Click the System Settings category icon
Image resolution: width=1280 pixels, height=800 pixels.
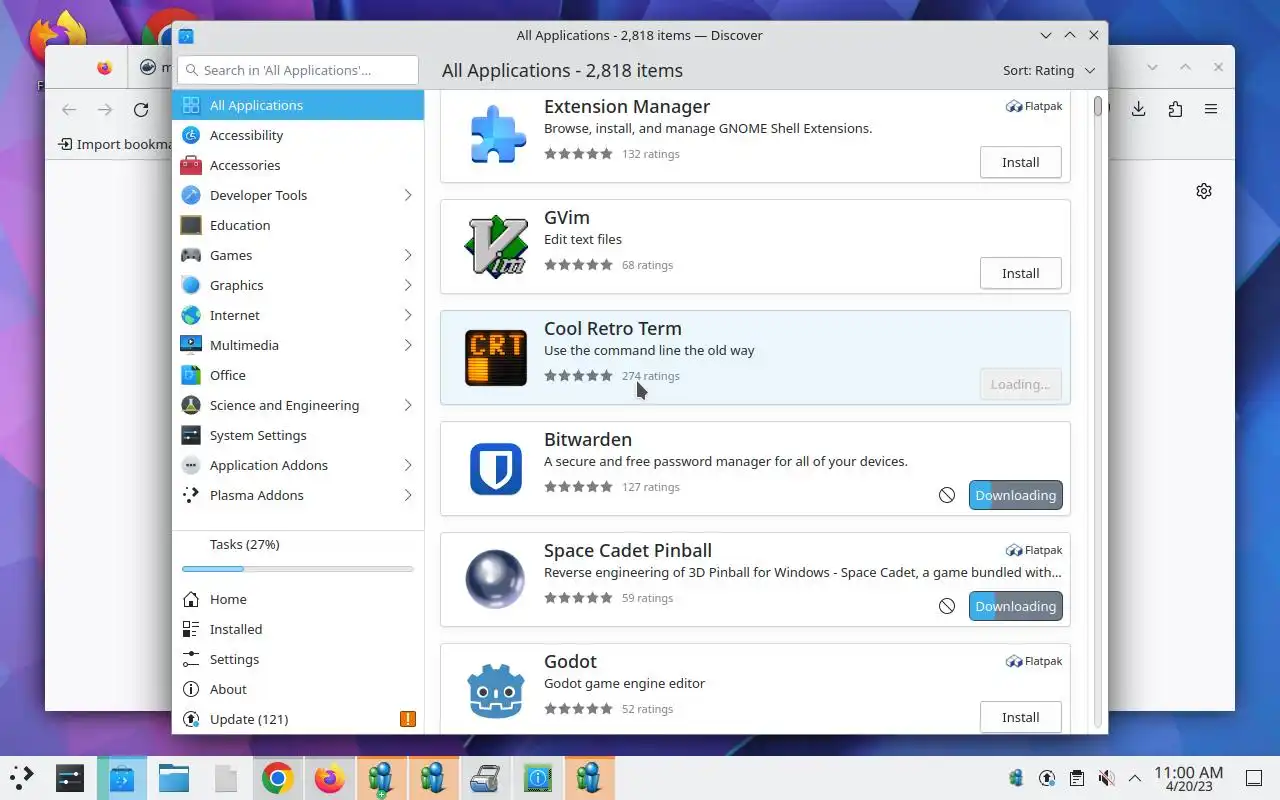(x=191, y=435)
